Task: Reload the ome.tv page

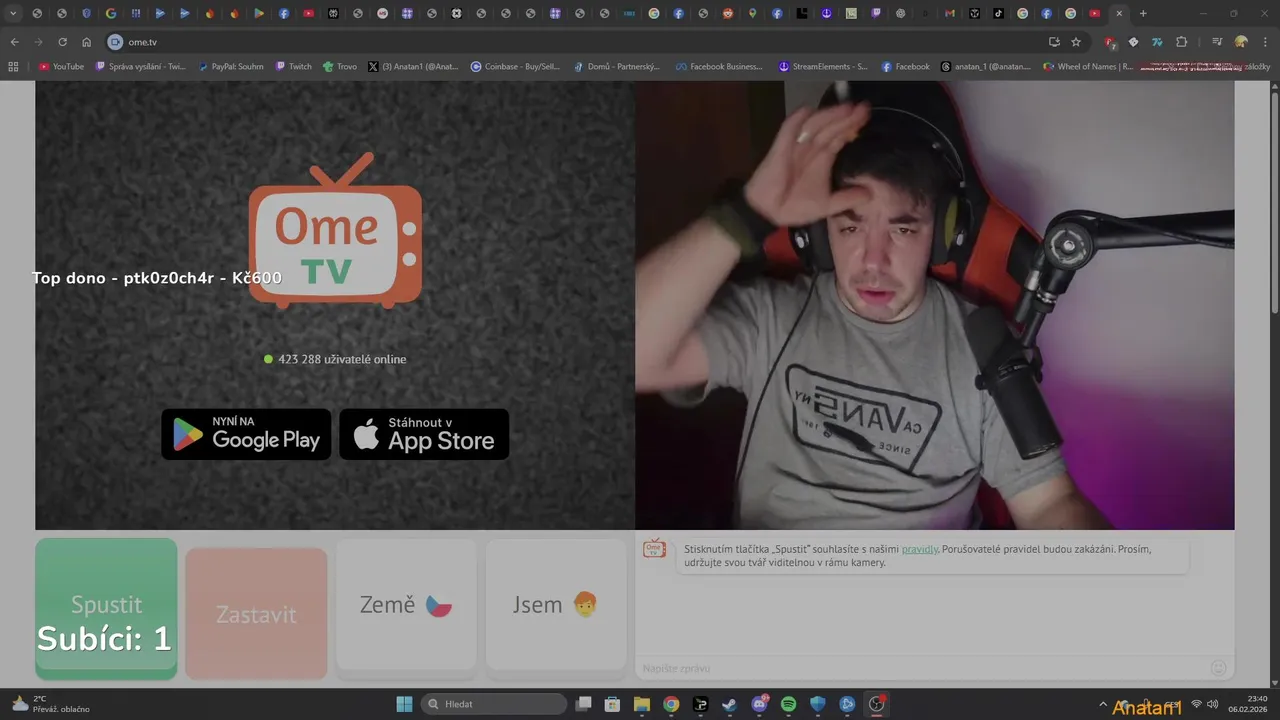Action: point(62,42)
